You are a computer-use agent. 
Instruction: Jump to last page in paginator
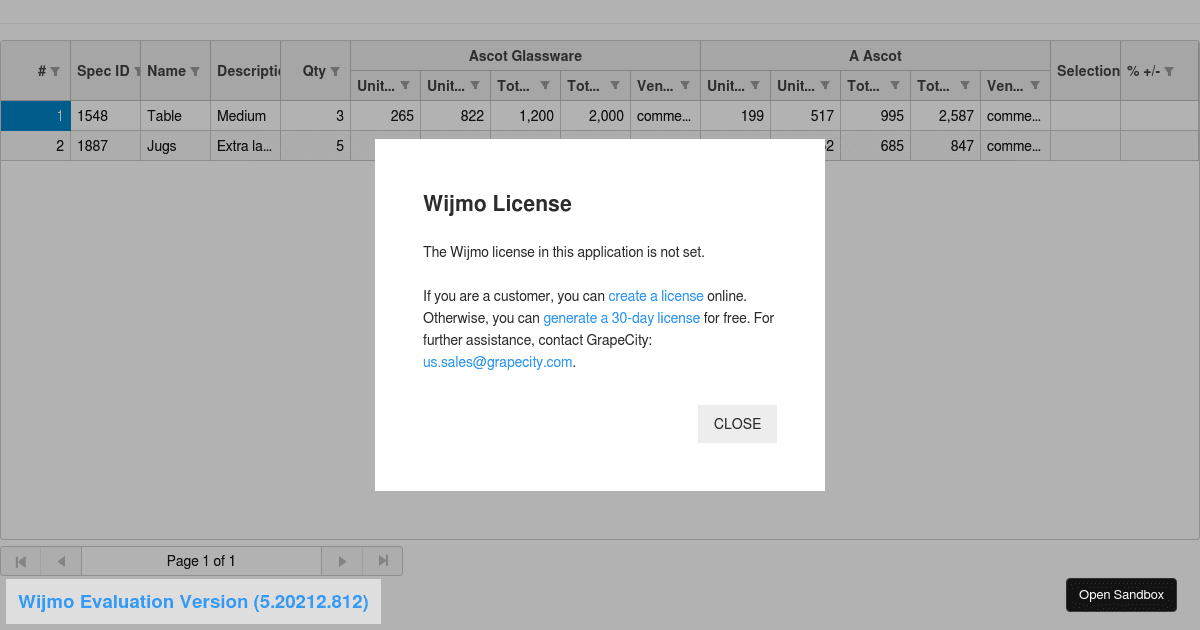(384, 561)
